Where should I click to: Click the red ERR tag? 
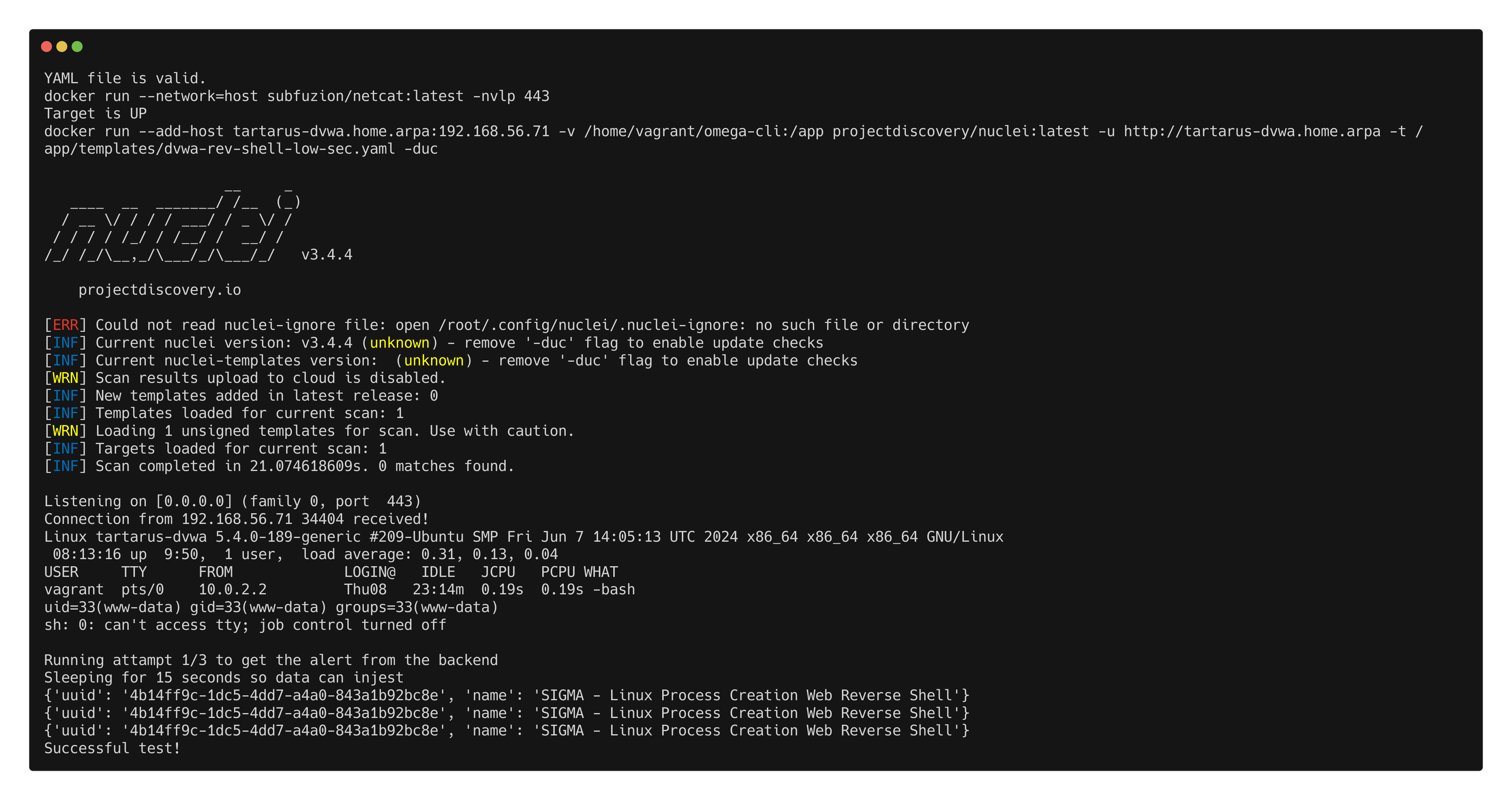(x=65, y=325)
